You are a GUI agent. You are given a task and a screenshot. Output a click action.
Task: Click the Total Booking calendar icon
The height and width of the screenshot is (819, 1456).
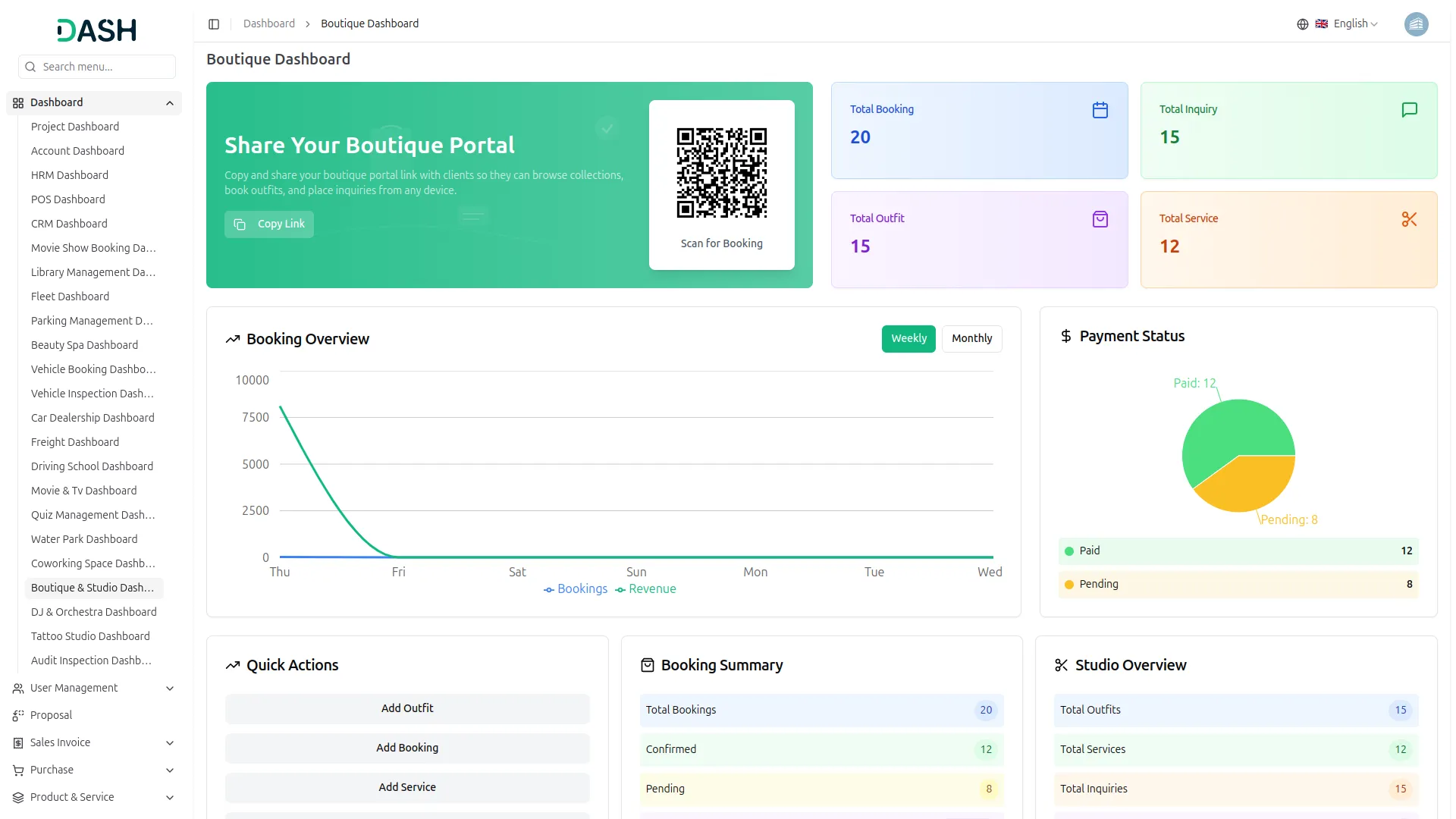pyautogui.click(x=1100, y=110)
